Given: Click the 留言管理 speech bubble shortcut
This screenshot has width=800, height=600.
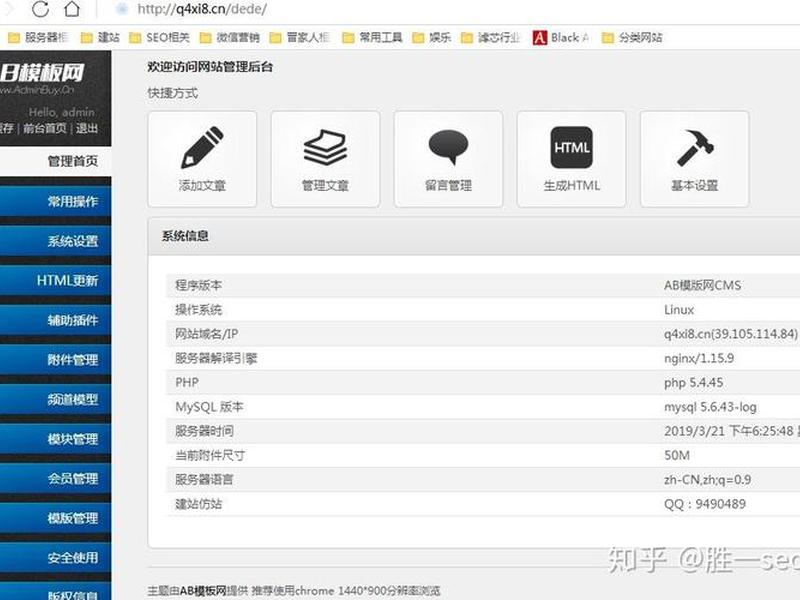Looking at the screenshot, I should tap(448, 159).
